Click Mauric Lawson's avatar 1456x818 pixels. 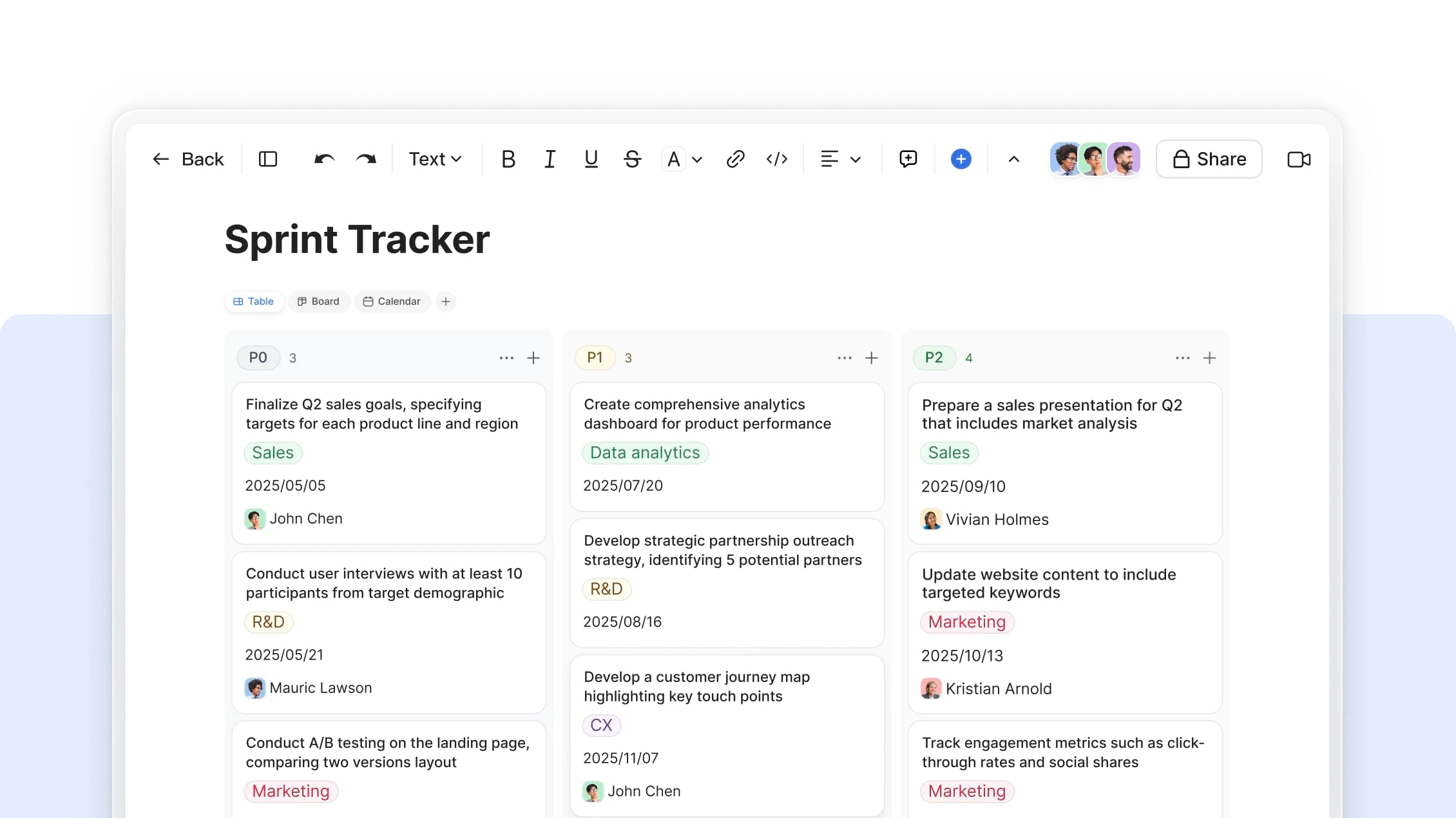(255, 689)
